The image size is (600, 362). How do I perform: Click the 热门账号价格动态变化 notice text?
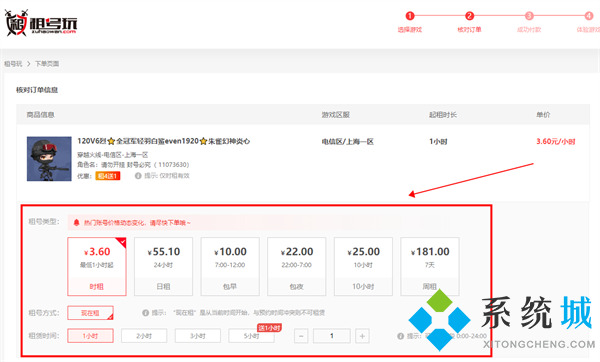coord(137,222)
